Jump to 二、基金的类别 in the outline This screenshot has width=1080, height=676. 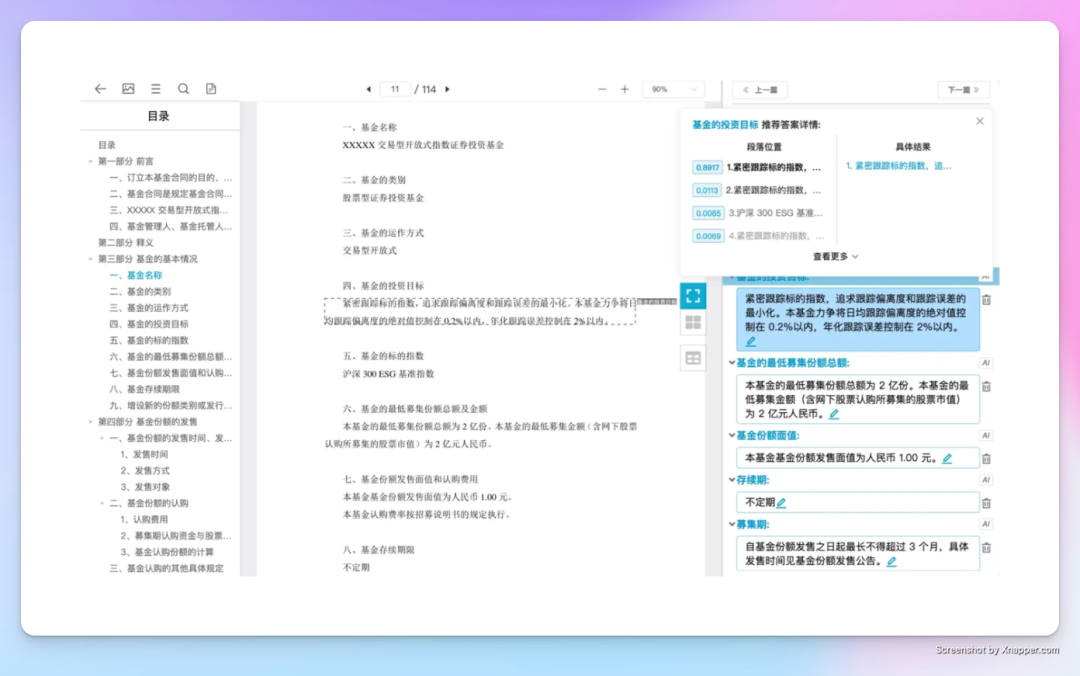point(140,291)
